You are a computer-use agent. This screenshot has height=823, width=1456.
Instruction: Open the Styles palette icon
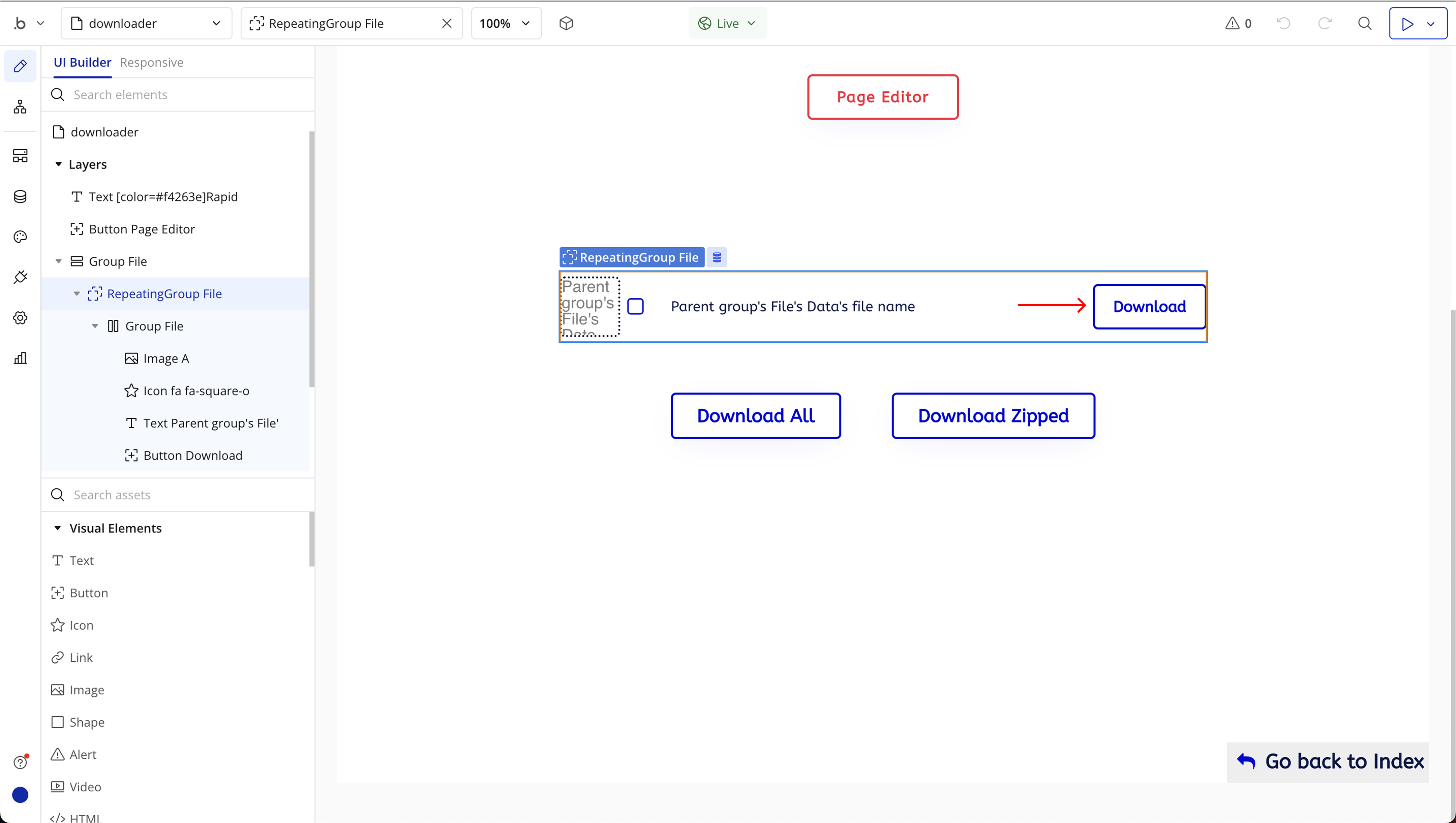click(x=20, y=237)
